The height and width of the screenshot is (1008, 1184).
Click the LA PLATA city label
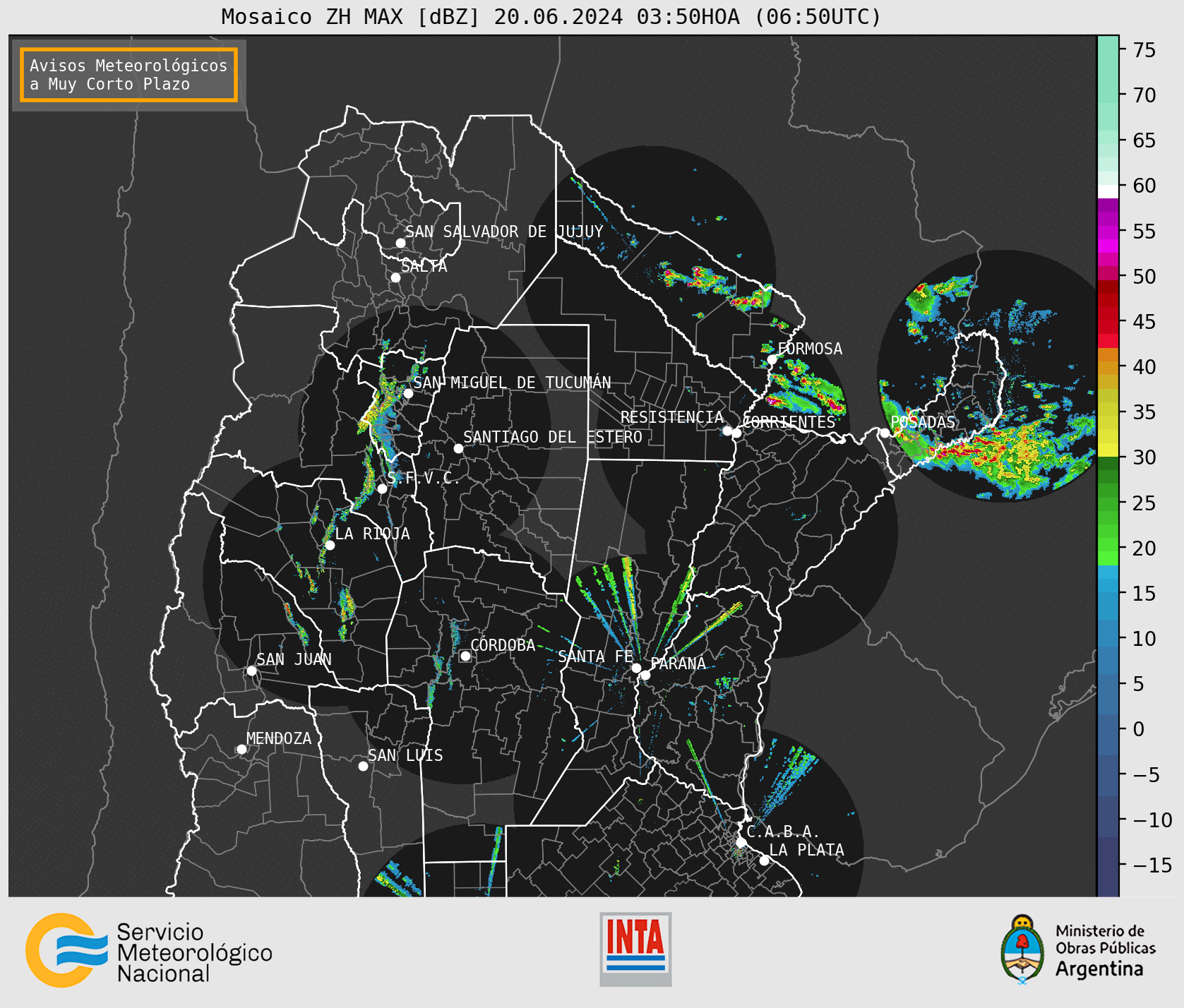[806, 850]
